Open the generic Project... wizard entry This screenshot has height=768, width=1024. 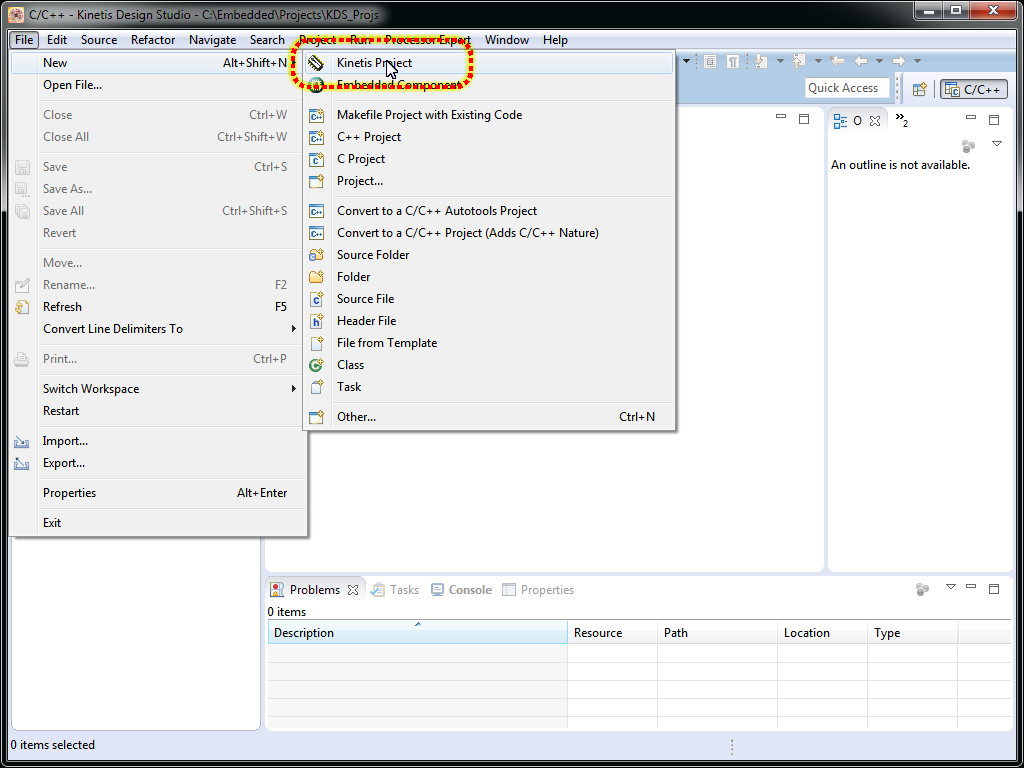click(x=488, y=181)
